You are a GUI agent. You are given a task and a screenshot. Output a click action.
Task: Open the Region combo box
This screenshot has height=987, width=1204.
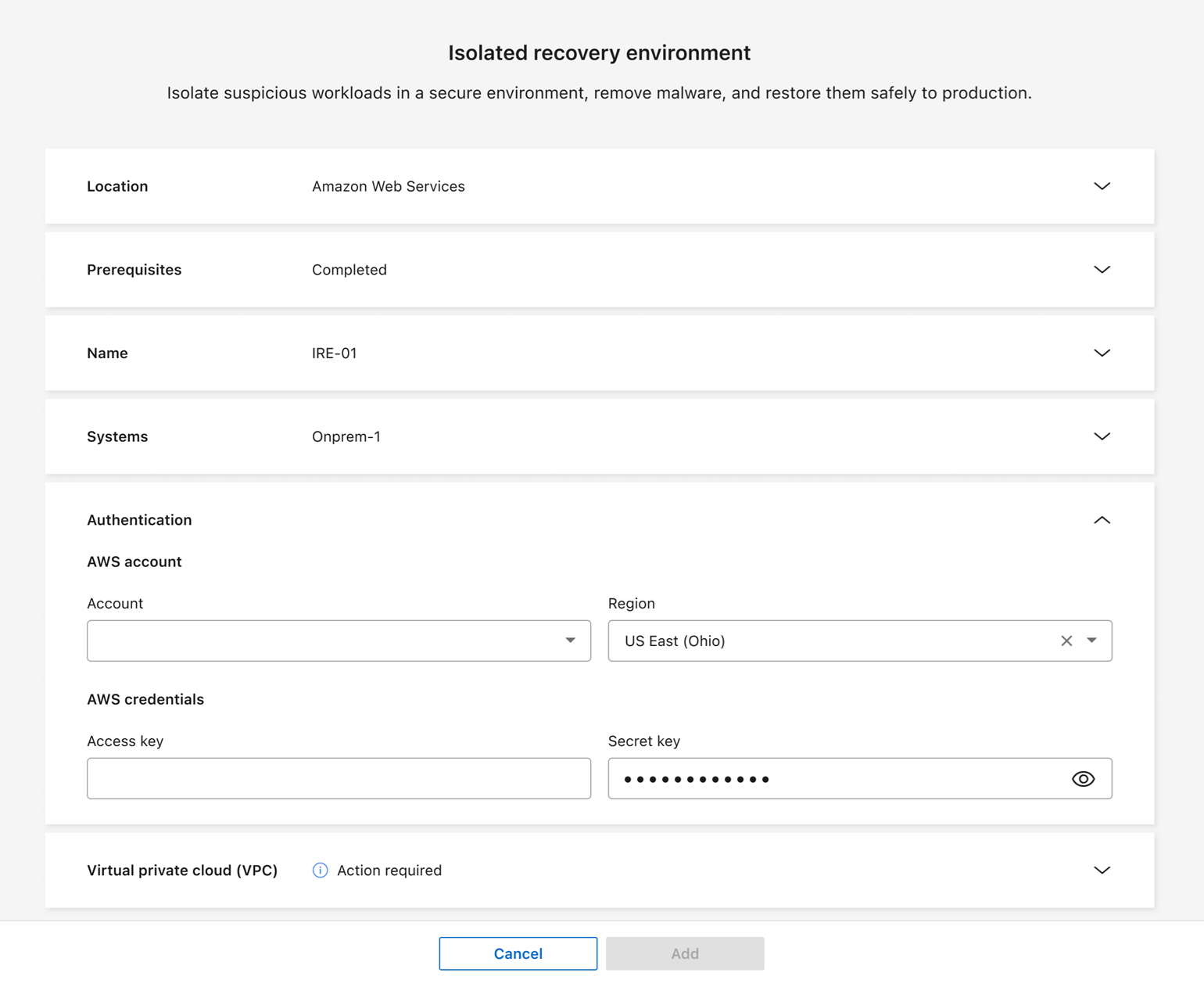click(x=829, y=641)
